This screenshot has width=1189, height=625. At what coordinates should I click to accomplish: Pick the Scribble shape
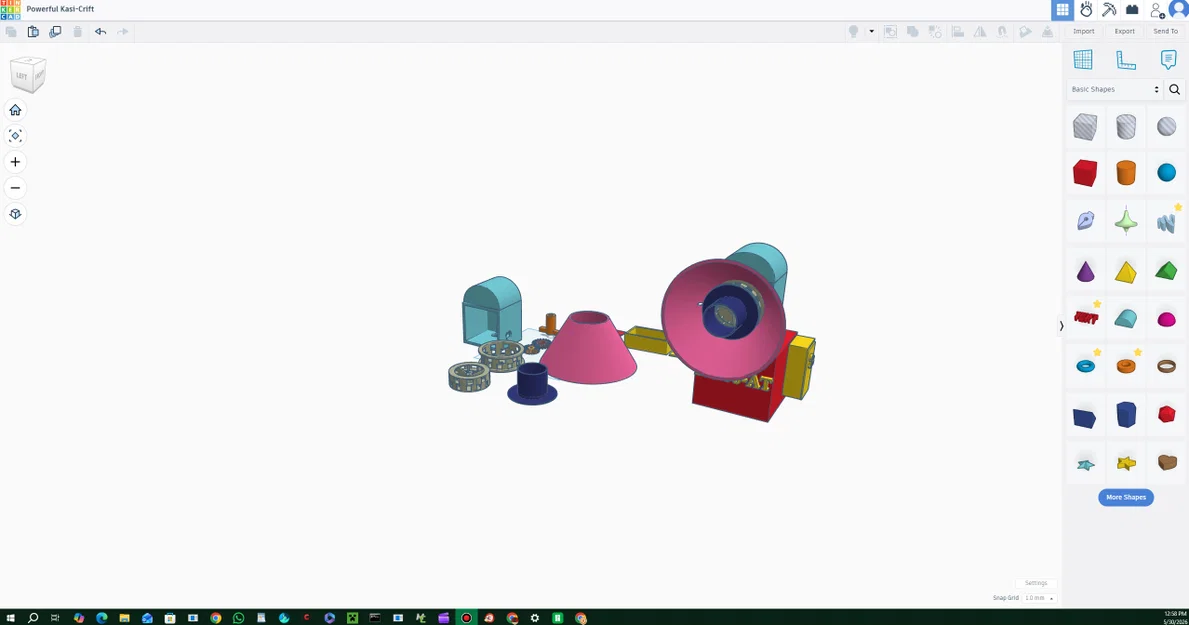1166,222
